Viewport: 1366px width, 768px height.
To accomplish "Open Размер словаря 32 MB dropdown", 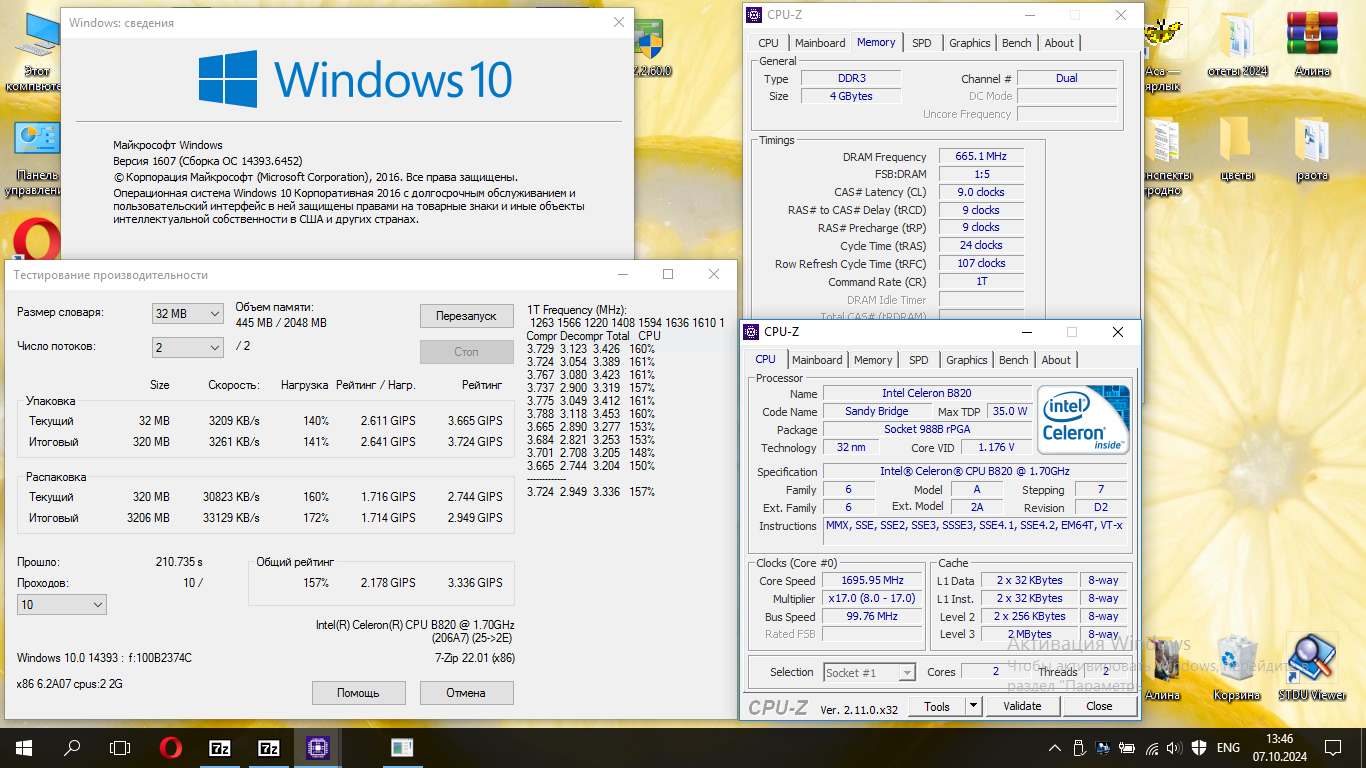I will (188, 313).
